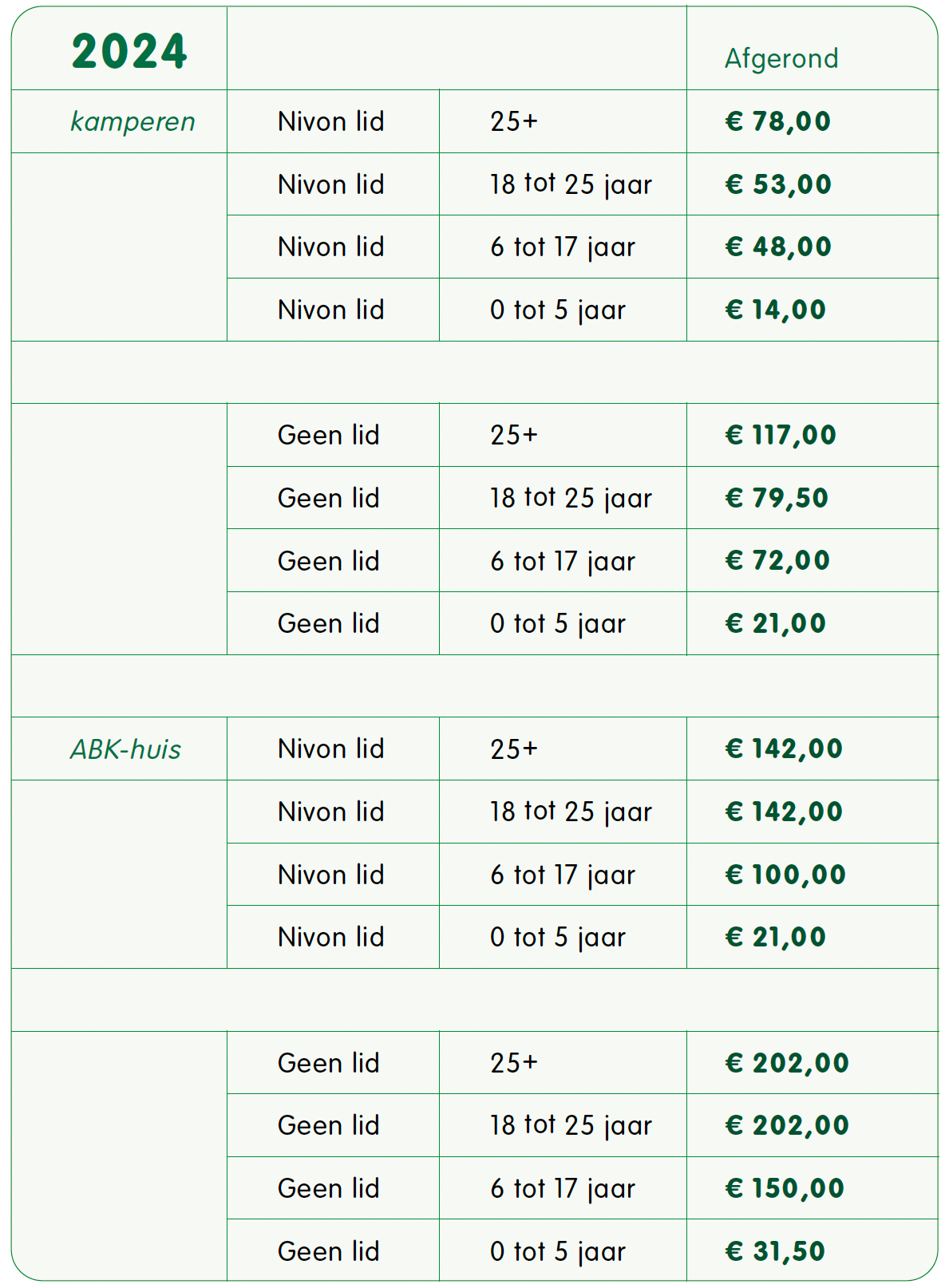Click the 2024 heading

[129, 52]
